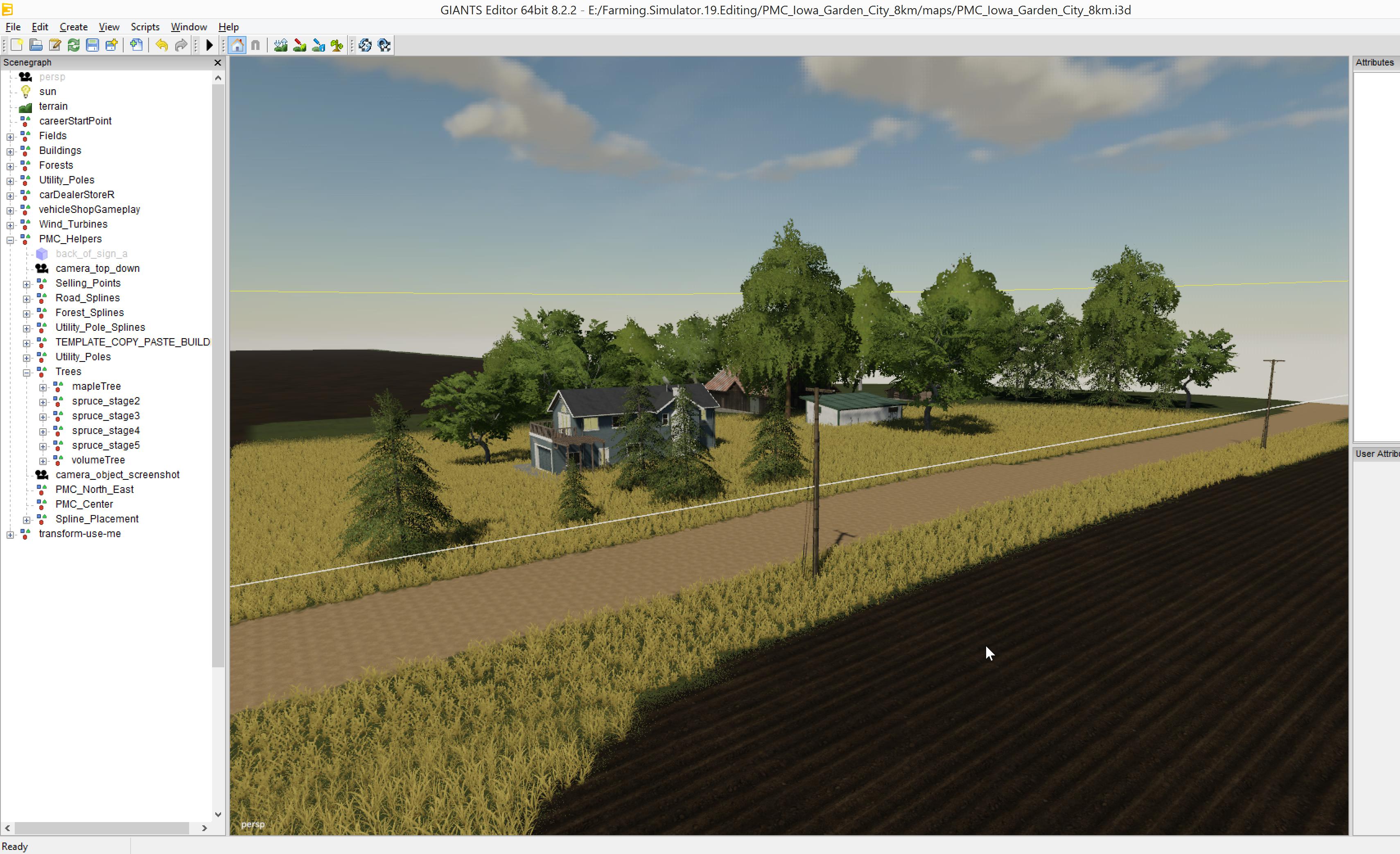Collapse the Trees node
This screenshot has height=854, width=1400.
[x=27, y=373]
